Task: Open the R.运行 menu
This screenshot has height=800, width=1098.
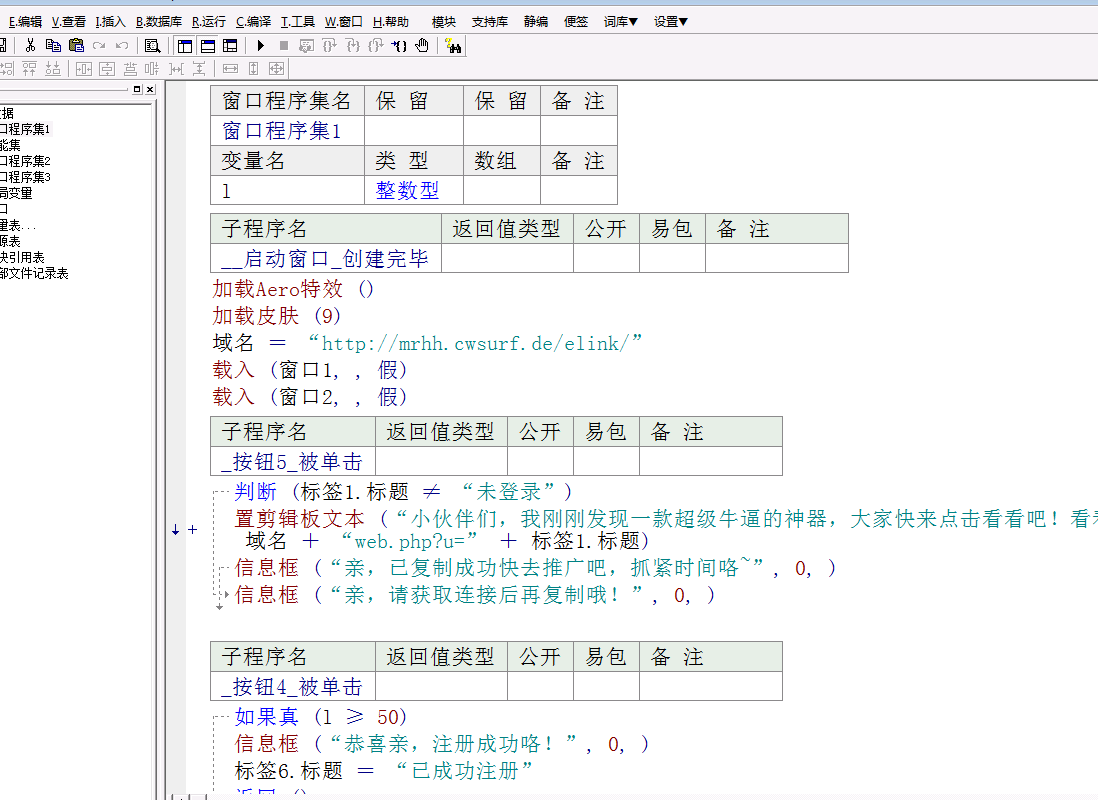Action: 208,21
